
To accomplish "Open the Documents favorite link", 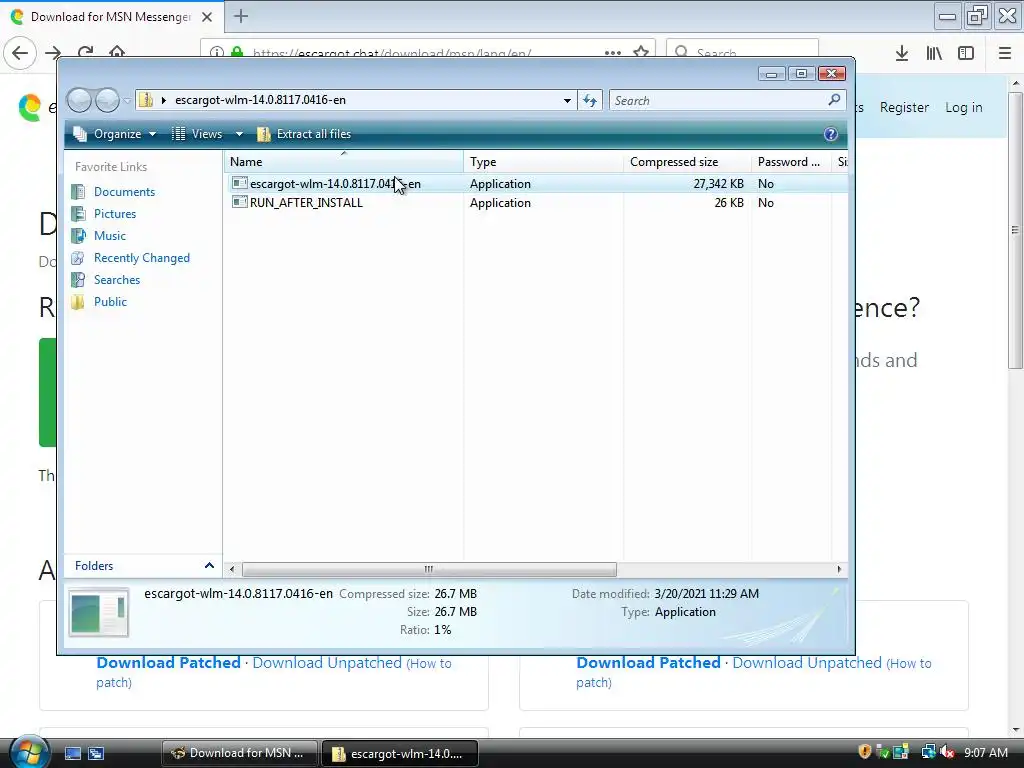I will click(124, 191).
